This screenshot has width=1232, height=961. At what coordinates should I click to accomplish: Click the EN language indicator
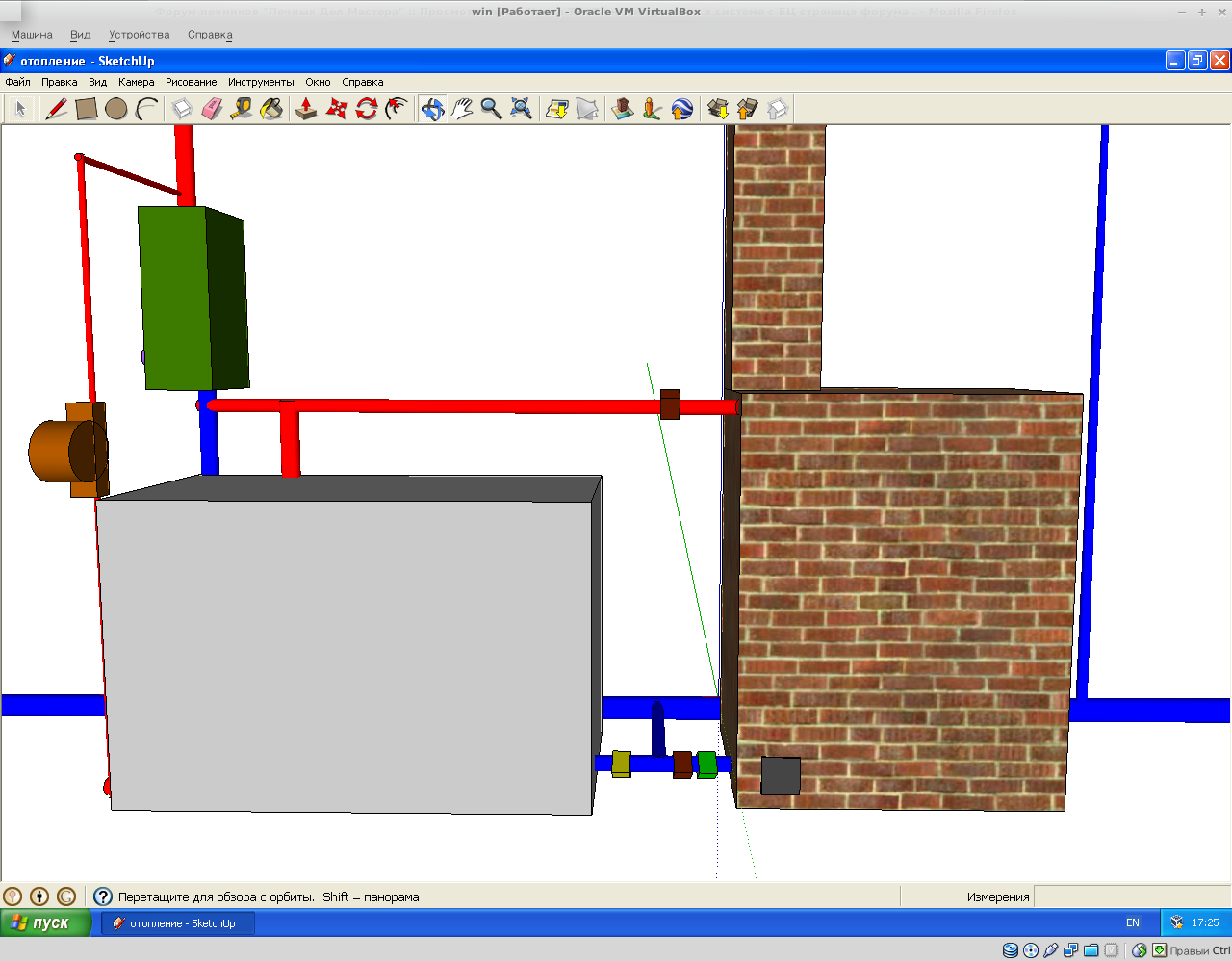click(x=1133, y=922)
